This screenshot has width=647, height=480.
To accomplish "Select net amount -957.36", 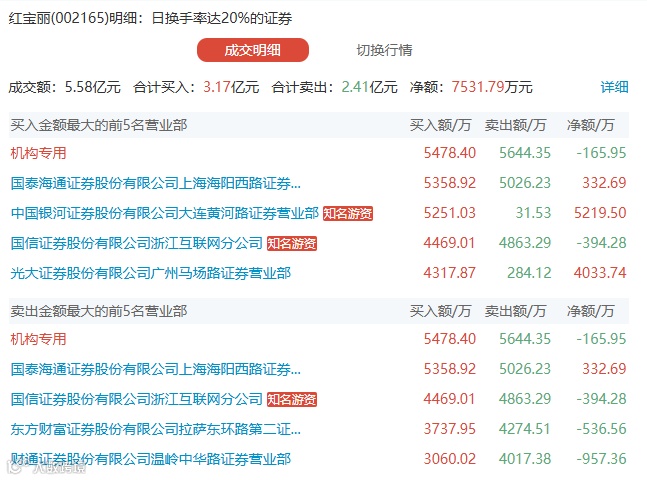I will tap(602, 459).
